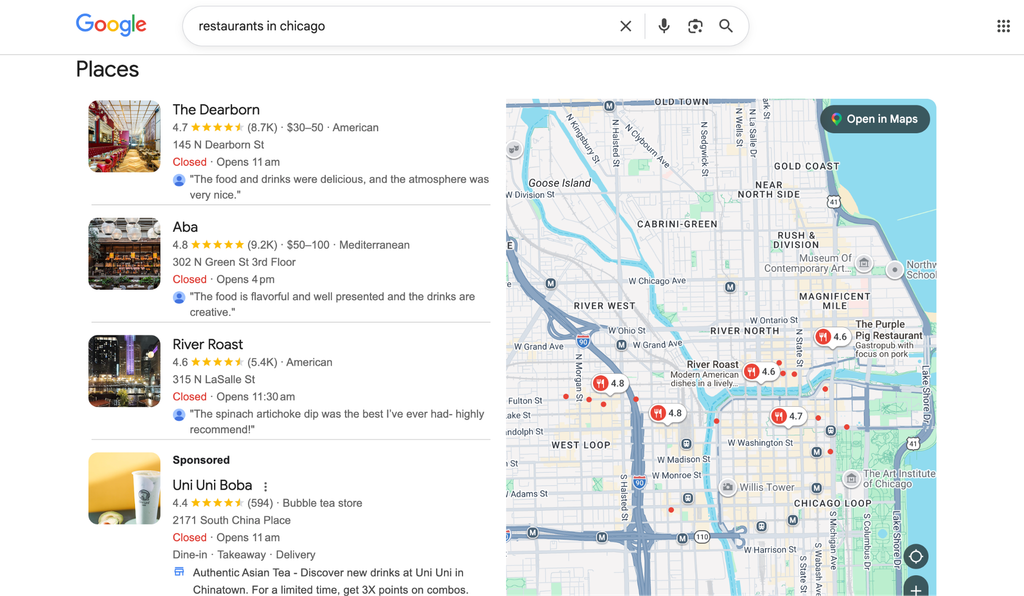Click the Sponsored label

click(x=201, y=460)
